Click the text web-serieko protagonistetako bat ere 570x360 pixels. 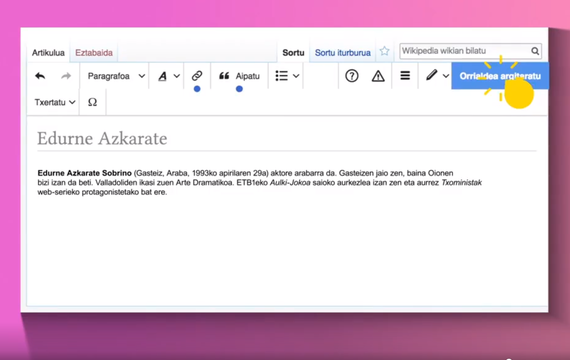[102, 192]
